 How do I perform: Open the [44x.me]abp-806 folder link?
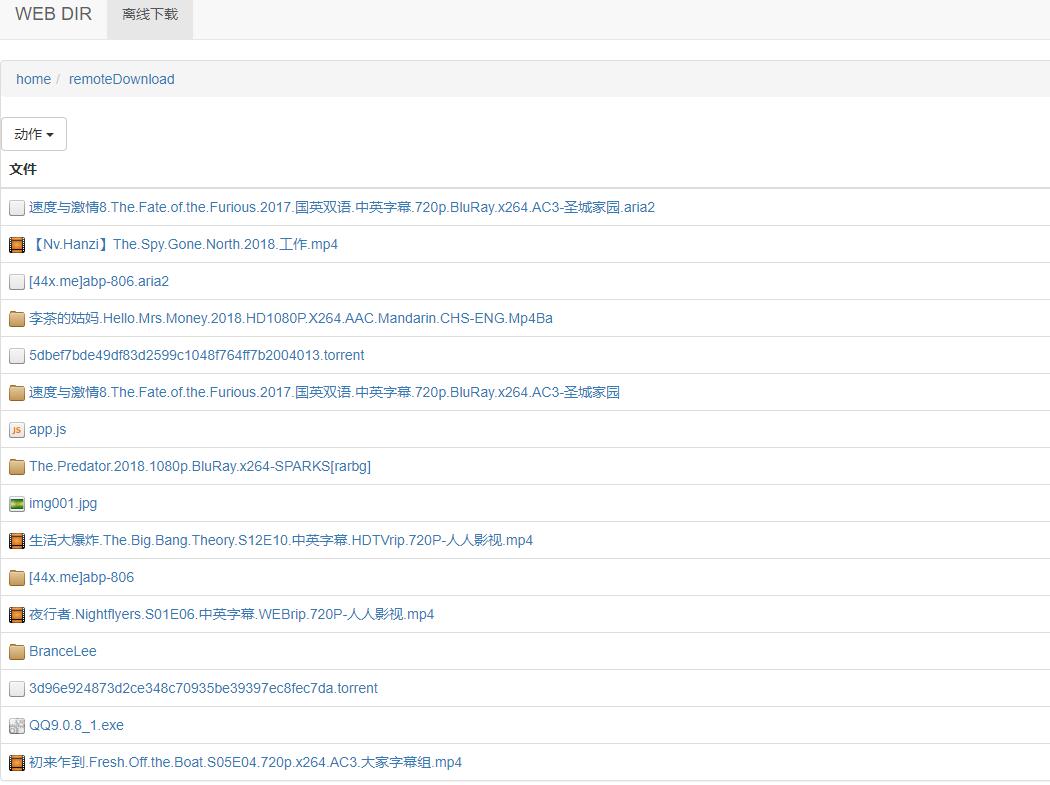(x=81, y=577)
